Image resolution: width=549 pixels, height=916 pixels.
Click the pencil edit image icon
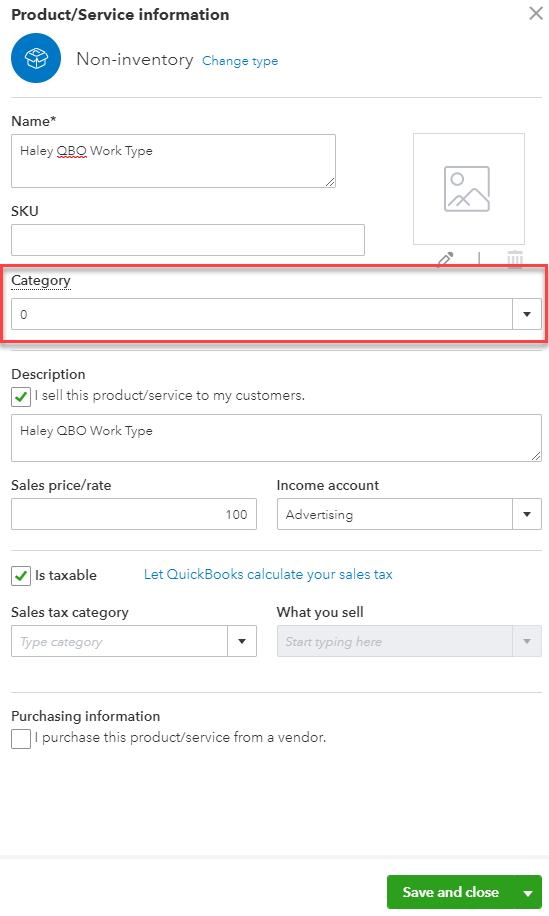446,259
